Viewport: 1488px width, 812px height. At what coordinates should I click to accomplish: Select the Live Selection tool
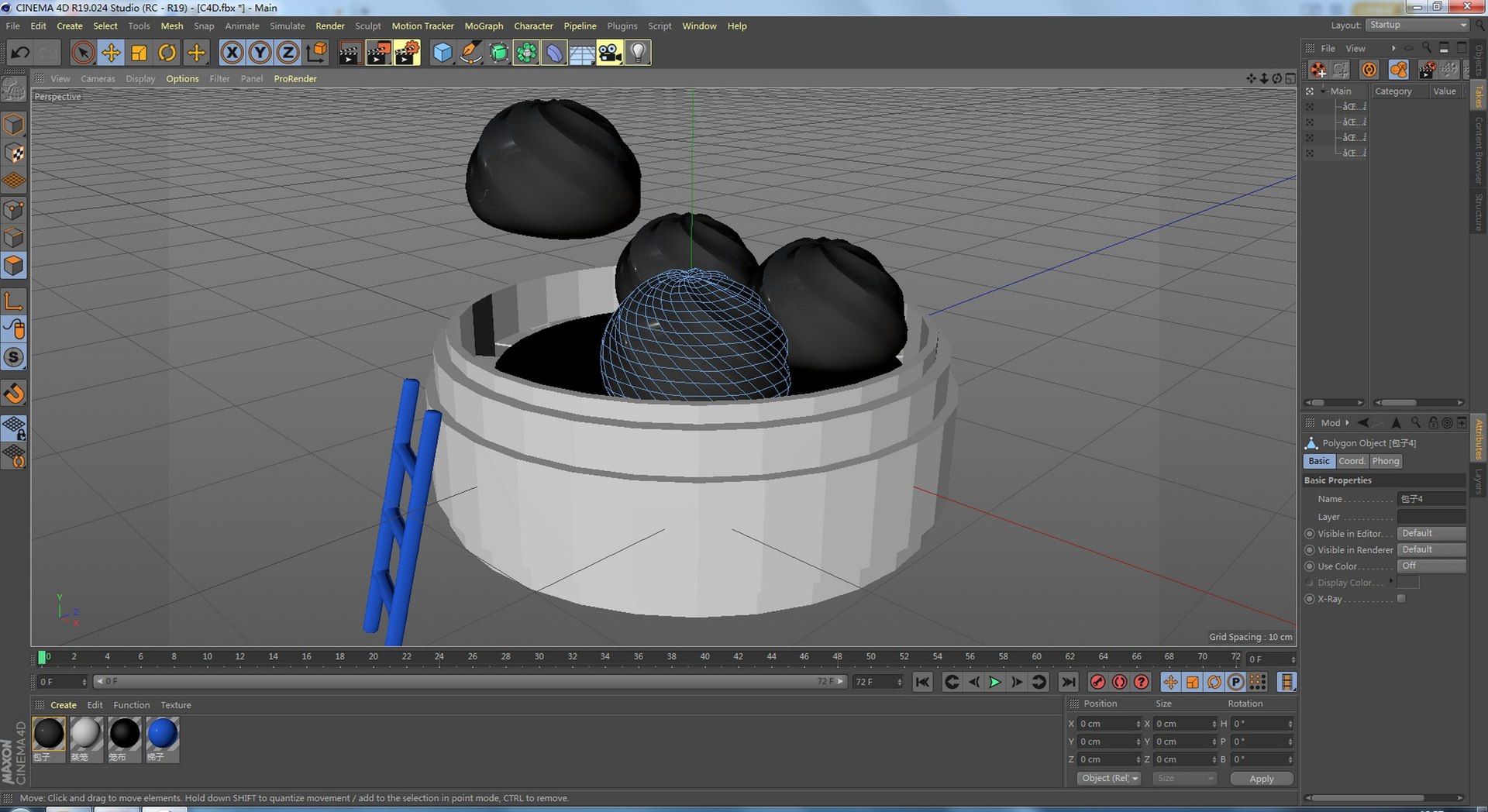click(x=83, y=53)
